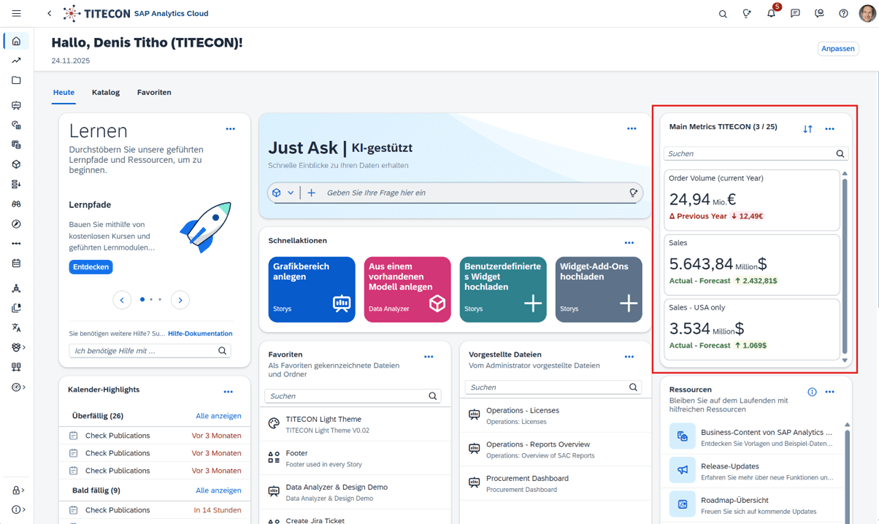This screenshot has height=524, width=879.
Task: Click the Main Metrics Suchen search field
Action: tap(750, 154)
